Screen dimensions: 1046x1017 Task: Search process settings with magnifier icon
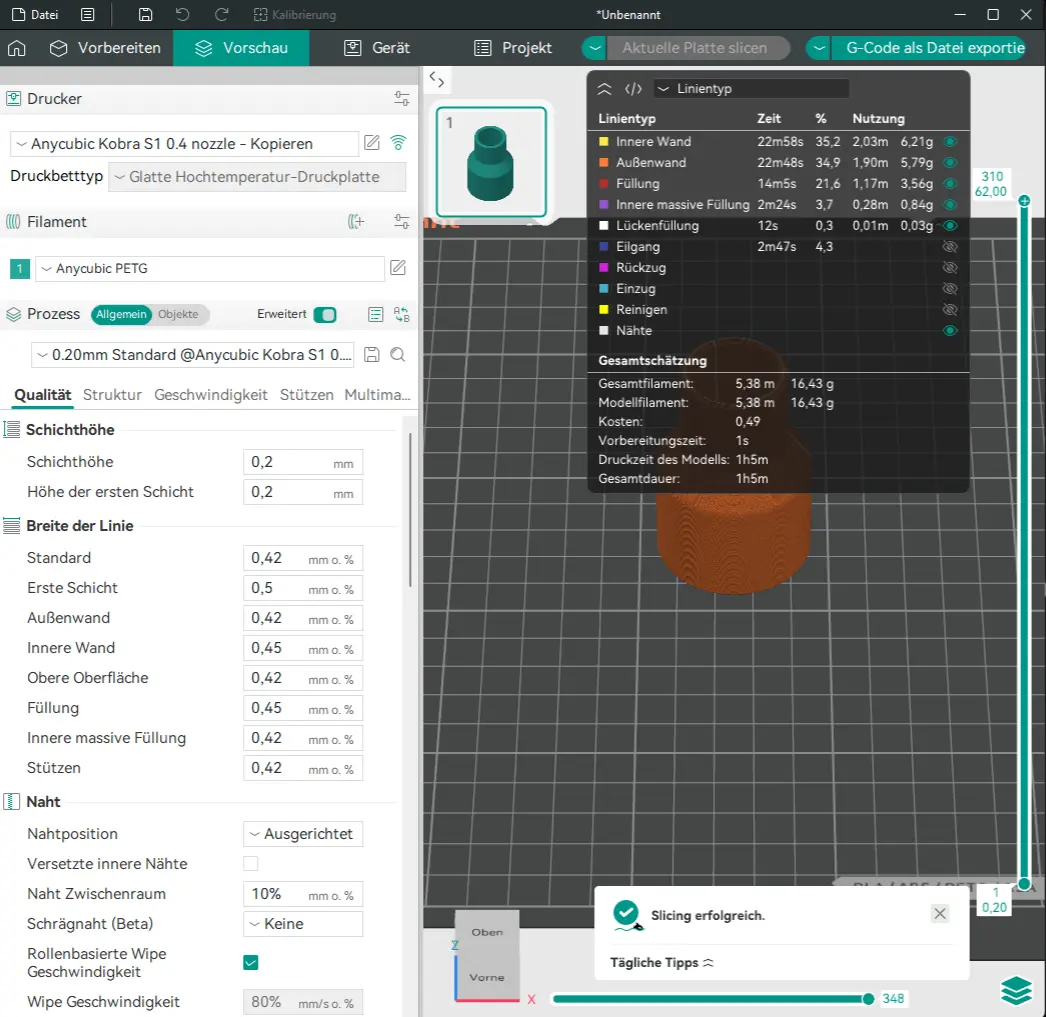[x=398, y=355]
